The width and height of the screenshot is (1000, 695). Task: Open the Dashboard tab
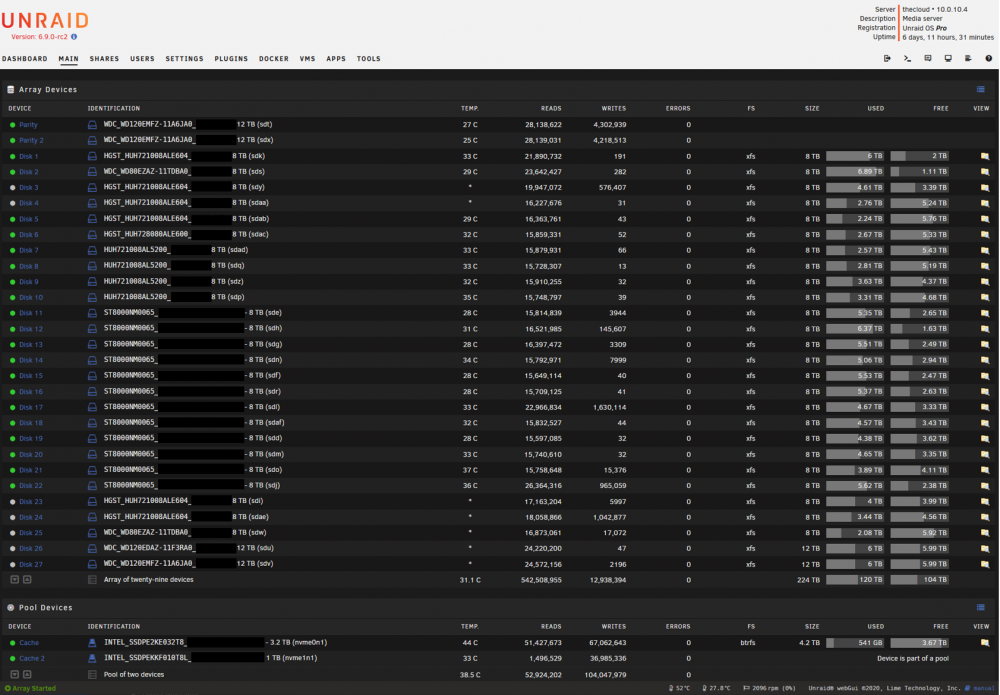(x=24, y=59)
